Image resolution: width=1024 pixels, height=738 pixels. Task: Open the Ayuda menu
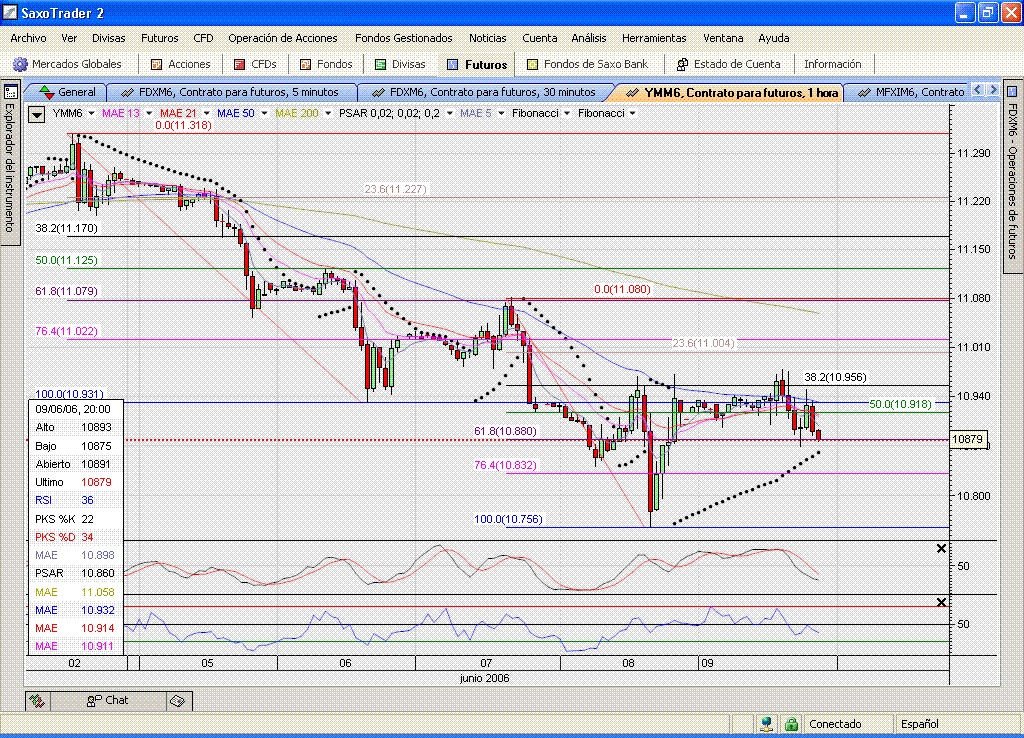click(x=774, y=38)
